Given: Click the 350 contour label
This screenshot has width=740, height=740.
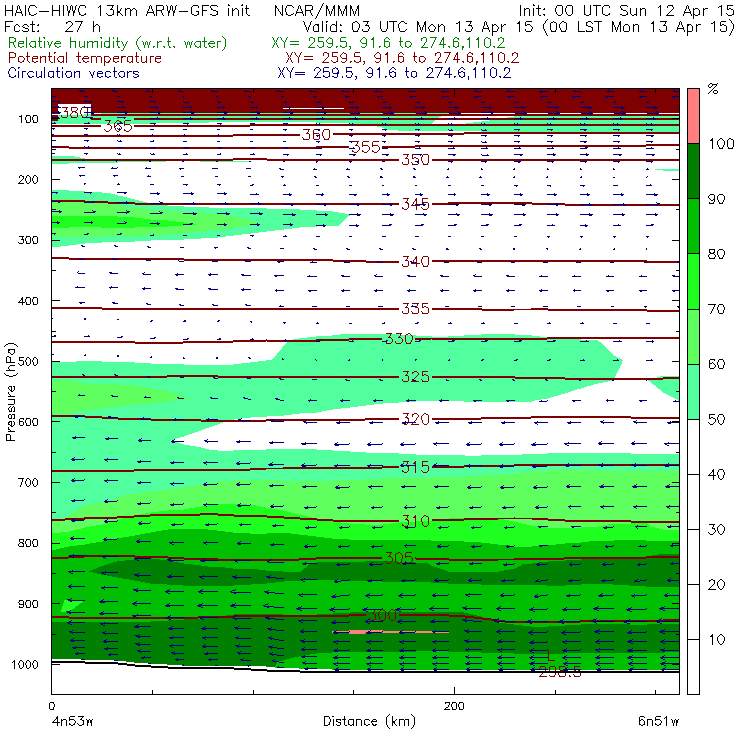Looking at the screenshot, I should point(416,160).
